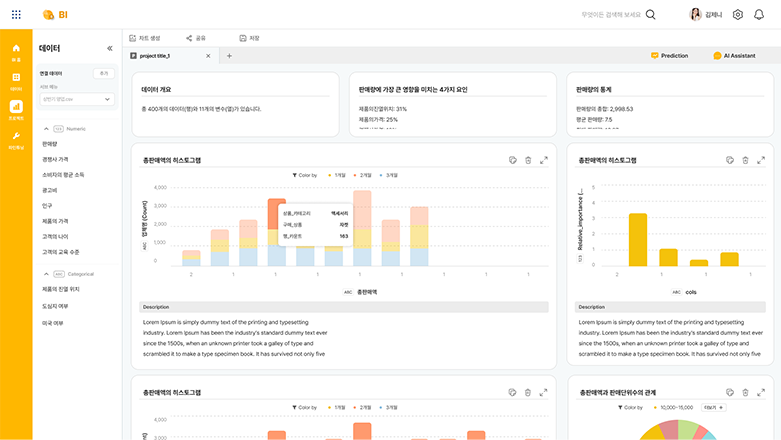Expand the histogram card showing the tooltip
The height and width of the screenshot is (440, 781).
point(544,160)
